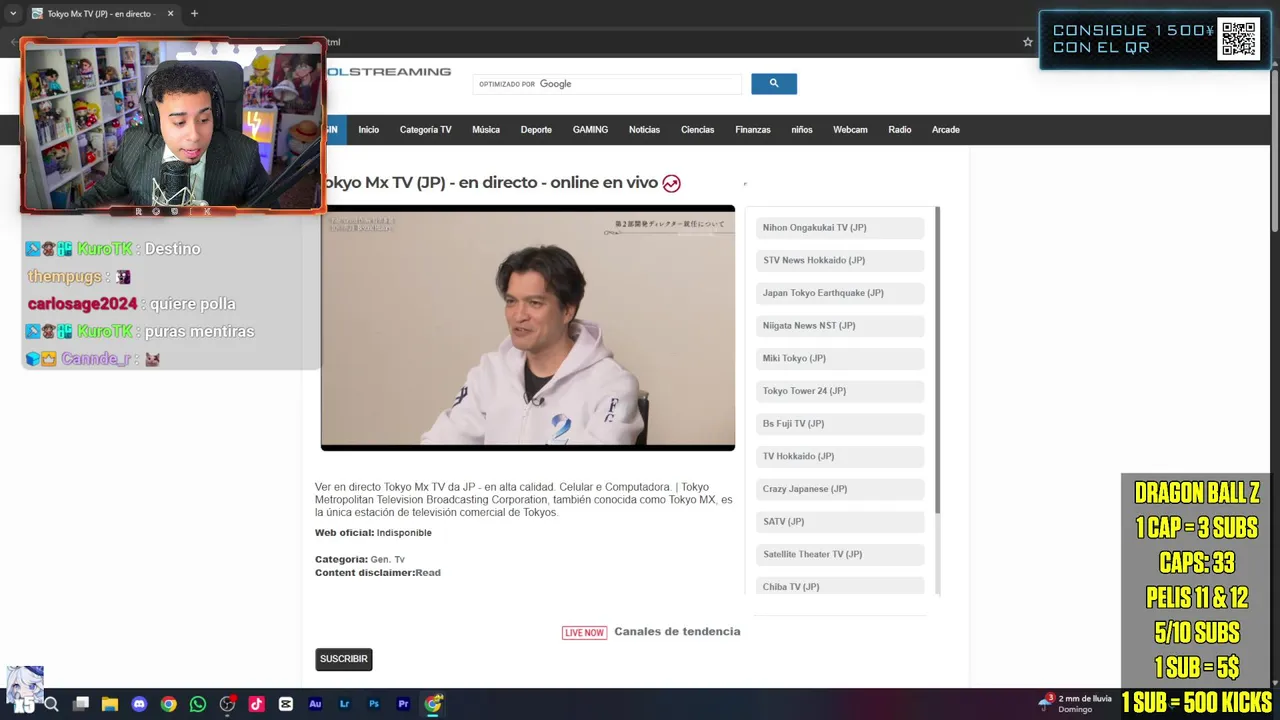Screen dimensions: 1280x720
Task: Select TV Hokkaido (JP) channel
Action: pyautogui.click(x=840, y=456)
